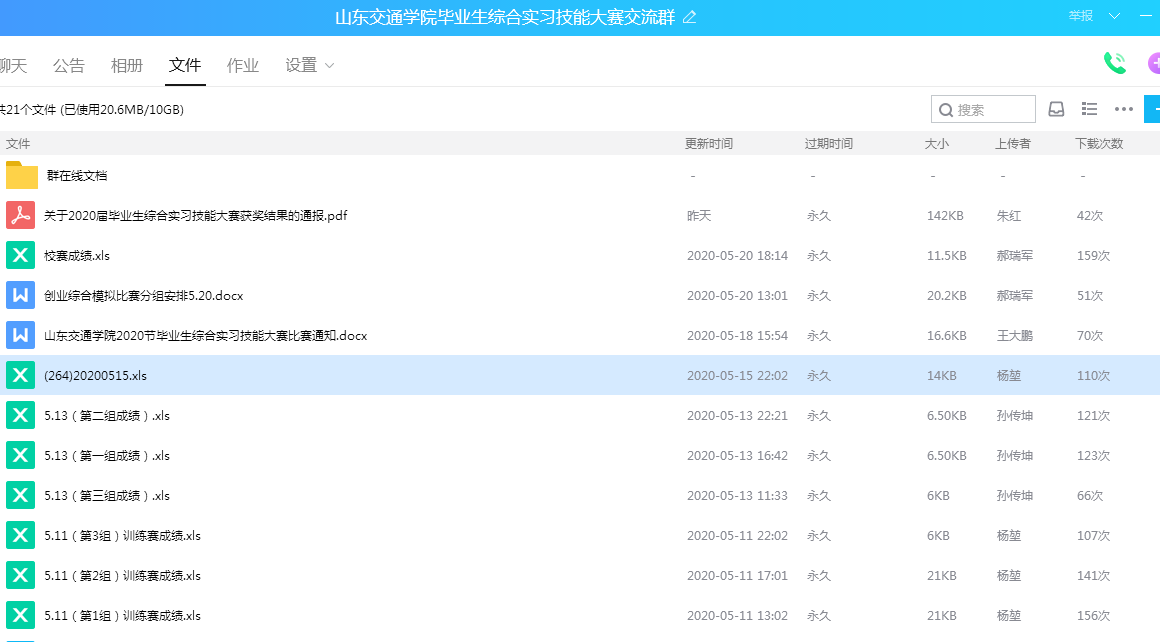This screenshot has width=1160, height=642.
Task: Switch to the 相册 tab
Action: pyautogui.click(x=127, y=66)
